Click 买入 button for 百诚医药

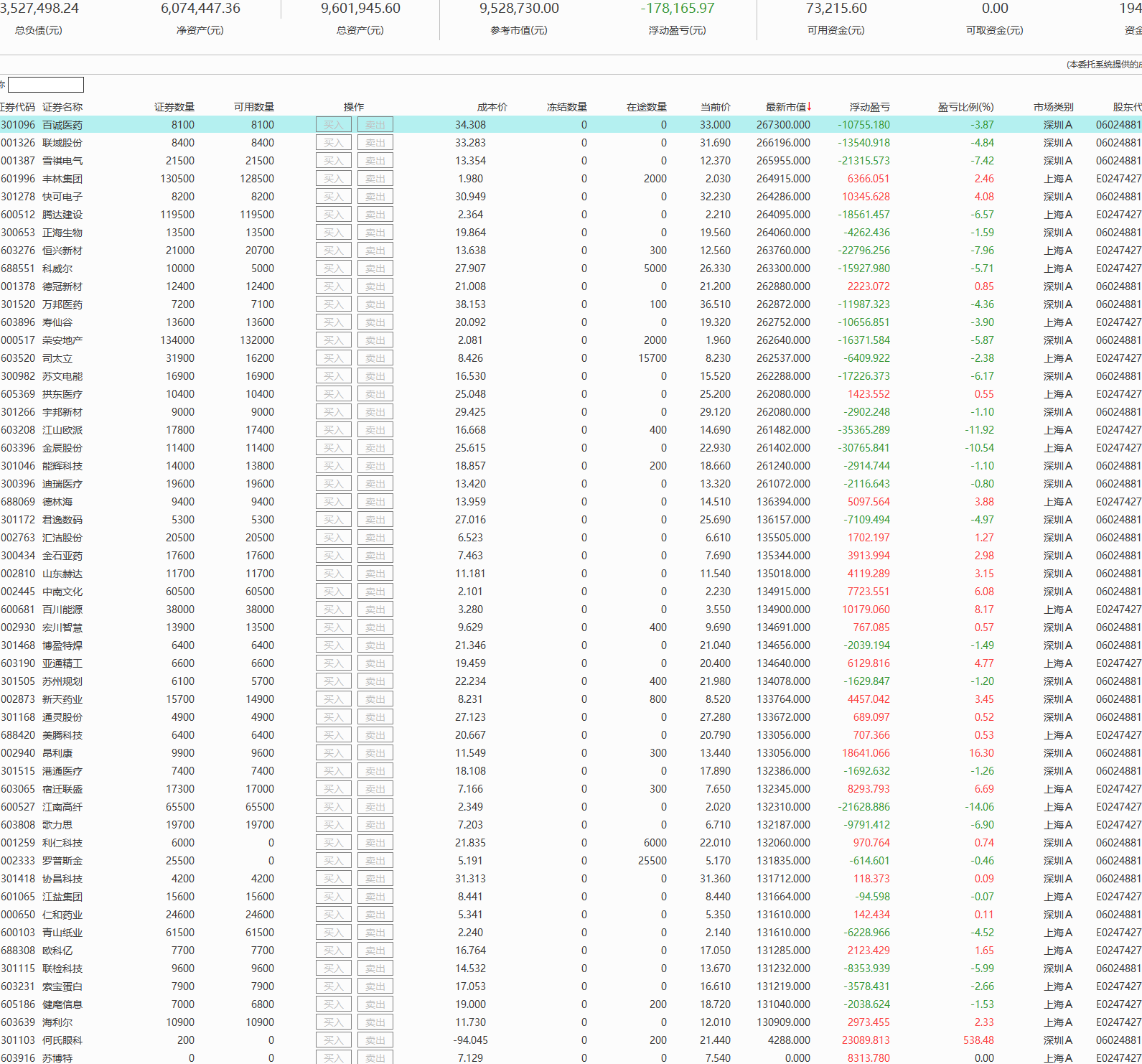pos(334,125)
